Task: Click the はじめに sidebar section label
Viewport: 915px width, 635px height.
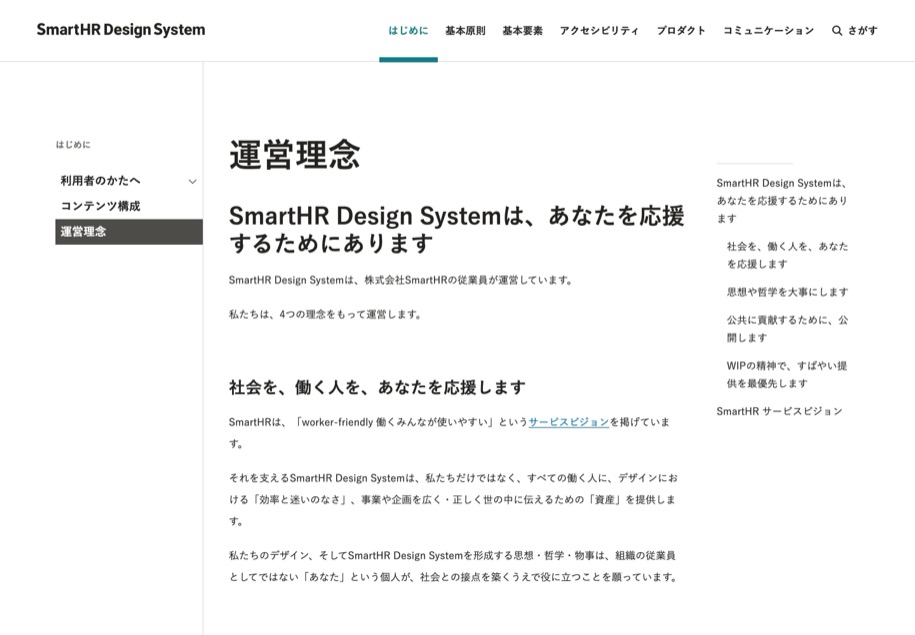Action: click(x=73, y=144)
